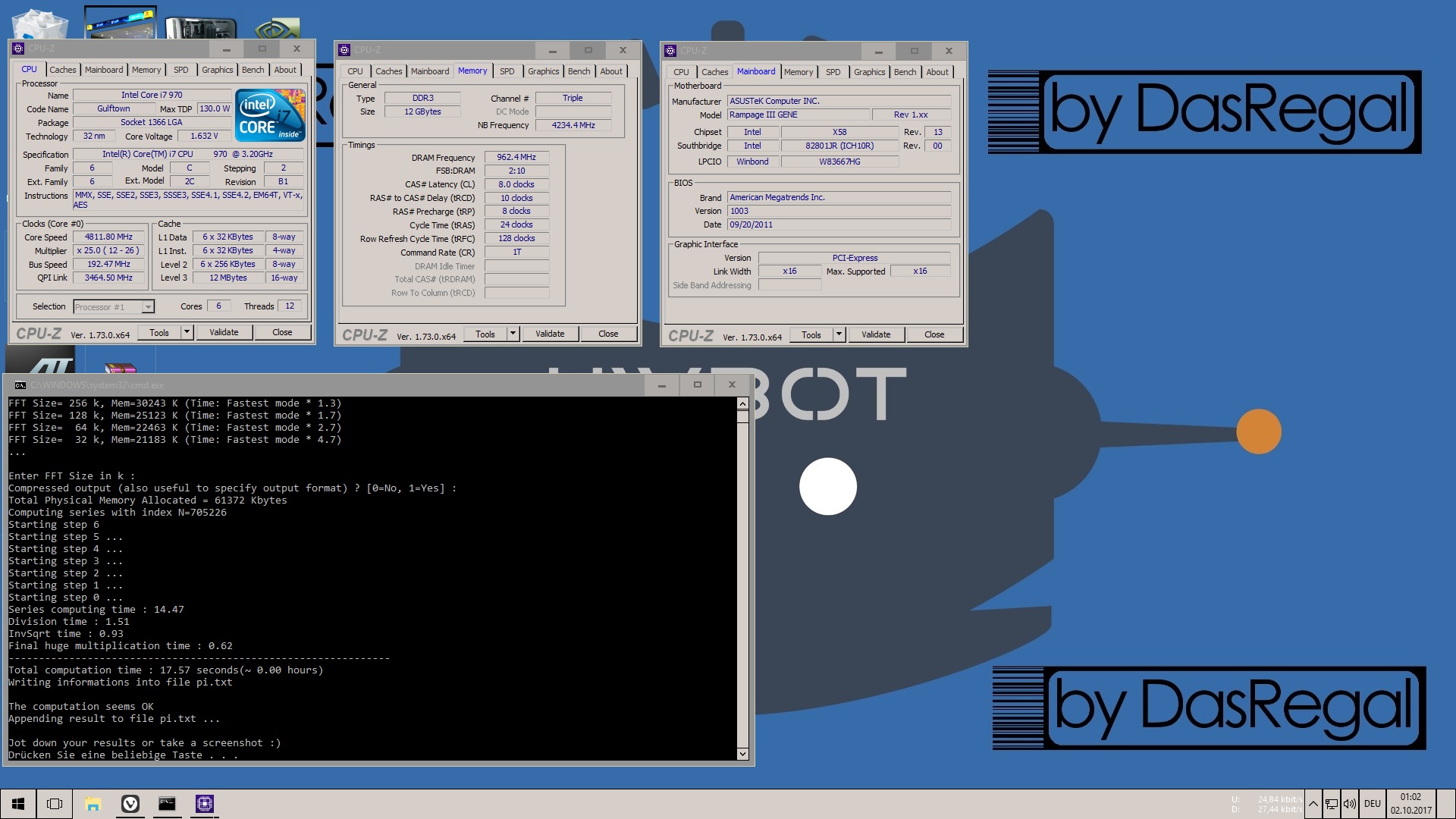This screenshot has height=819, width=1456.
Task: Open File Explorer from taskbar
Action: click(x=93, y=803)
